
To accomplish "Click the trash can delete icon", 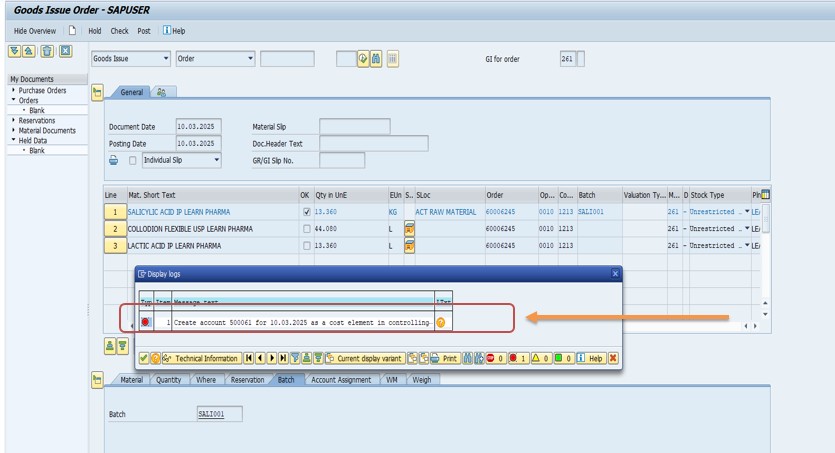I will pyautogui.click(x=47, y=51).
